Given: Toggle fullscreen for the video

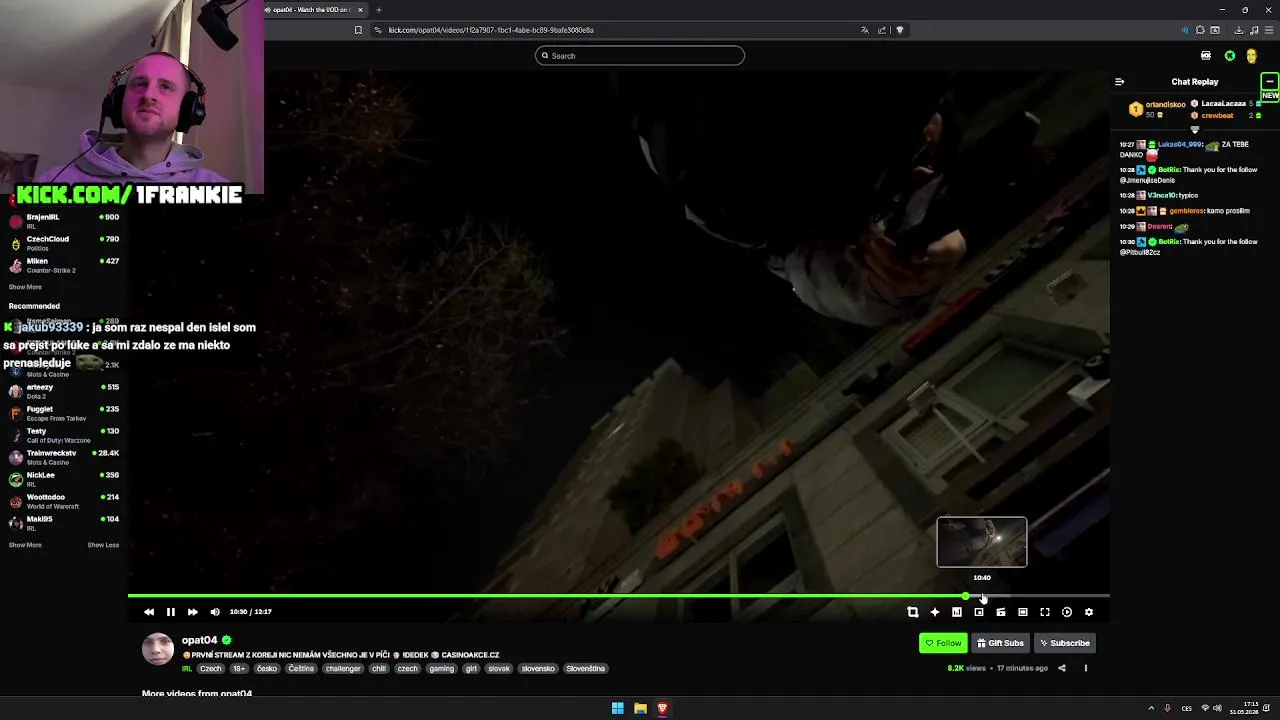Looking at the screenshot, I should pyautogui.click(x=1044, y=612).
